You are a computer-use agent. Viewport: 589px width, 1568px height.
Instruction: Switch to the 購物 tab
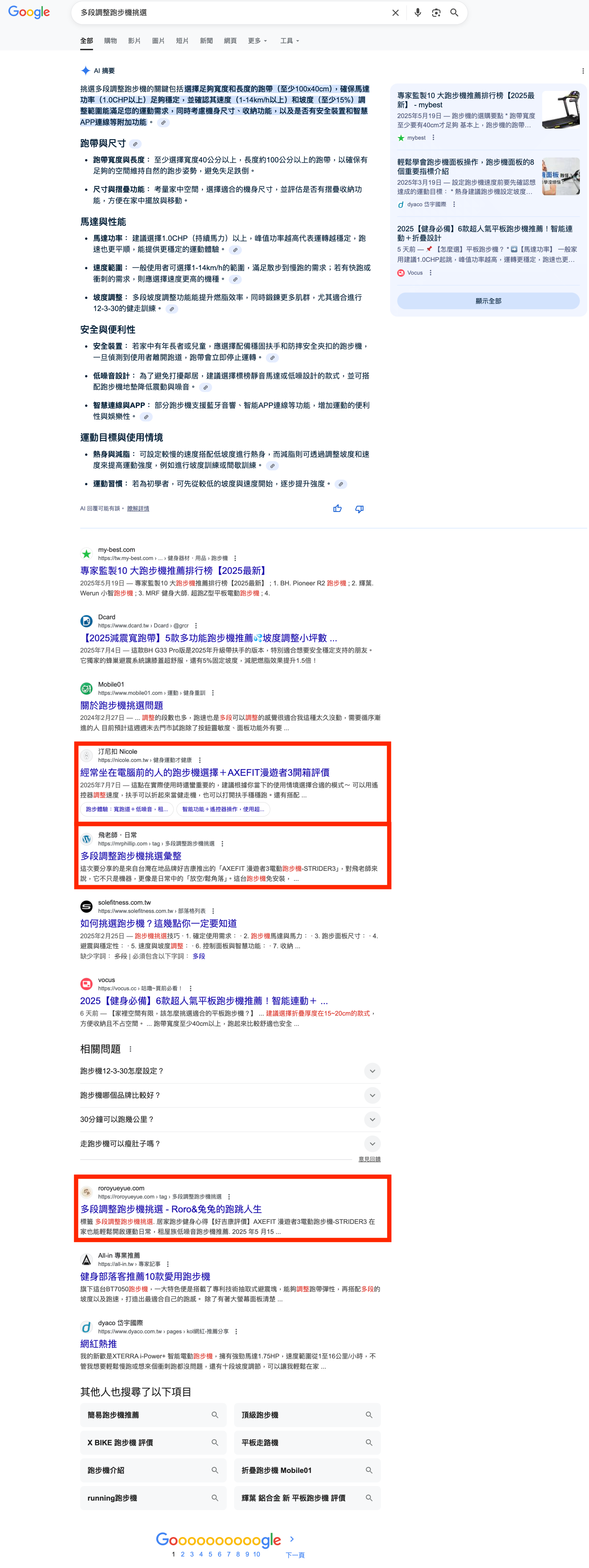click(110, 41)
